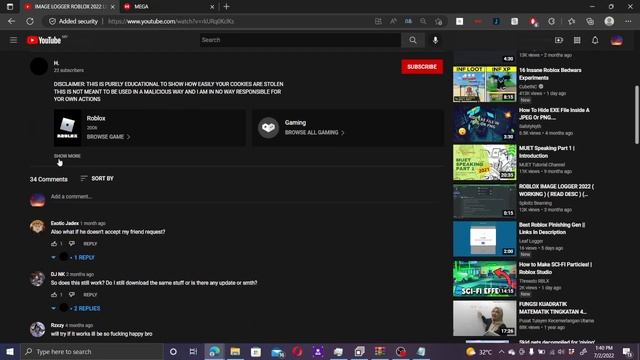Viewport: 640px width, 360px height.
Task: Click the Windows taskbar search box
Action: [x=92, y=351]
